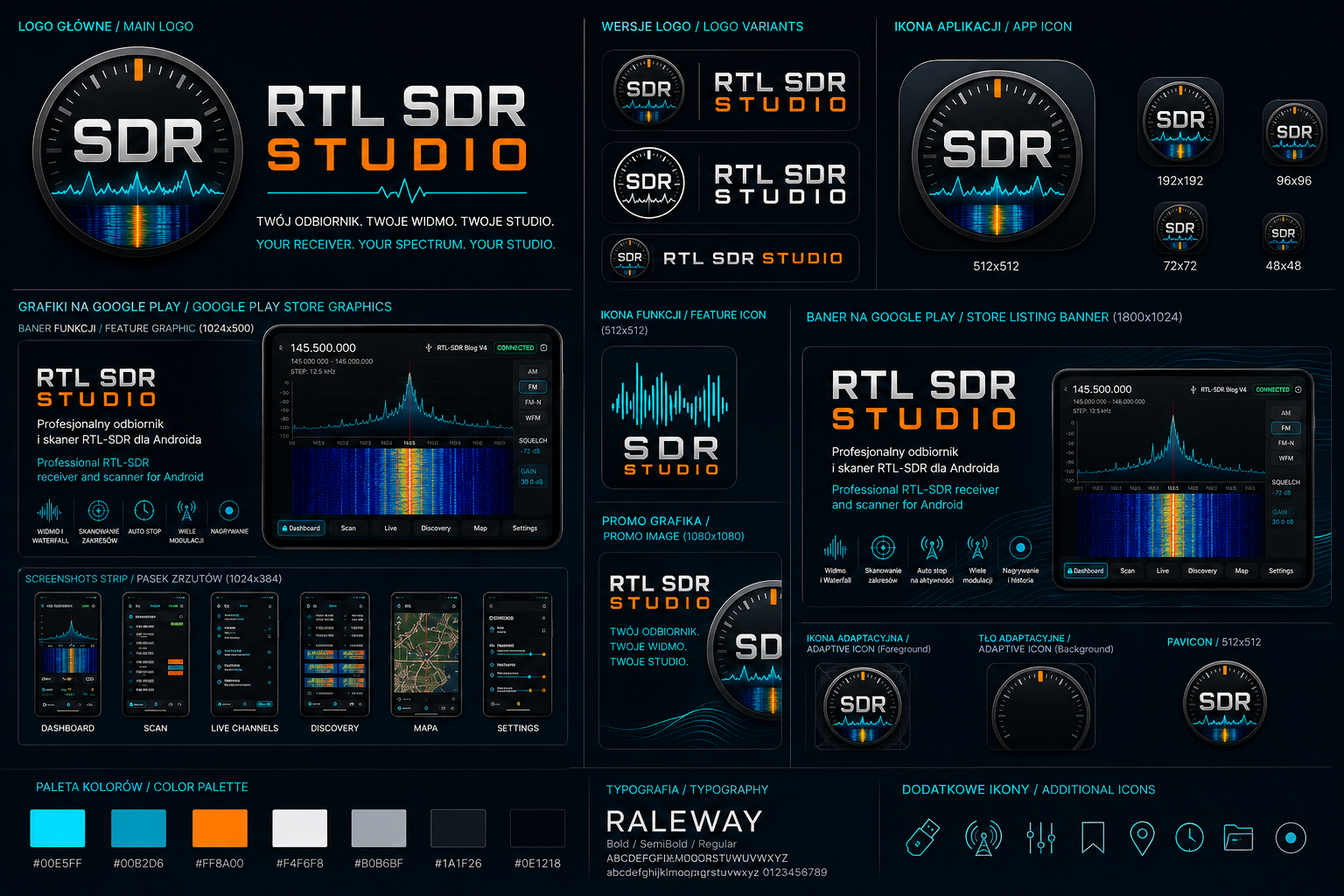The width and height of the screenshot is (1344, 896).
Task: Select the clock icon in additional icons
Action: pos(1189,837)
